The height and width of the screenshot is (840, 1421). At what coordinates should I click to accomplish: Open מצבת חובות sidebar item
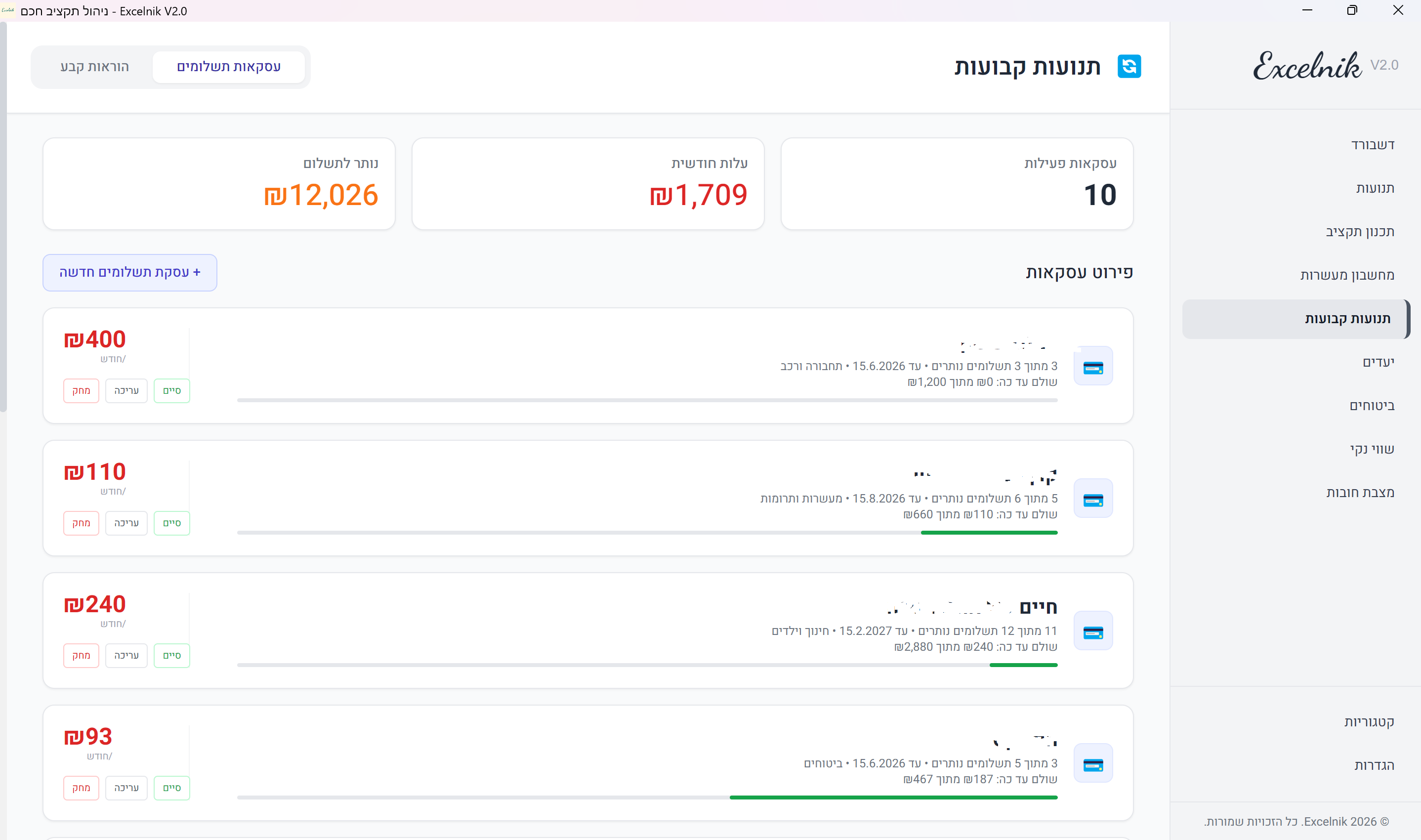pyautogui.click(x=1359, y=493)
